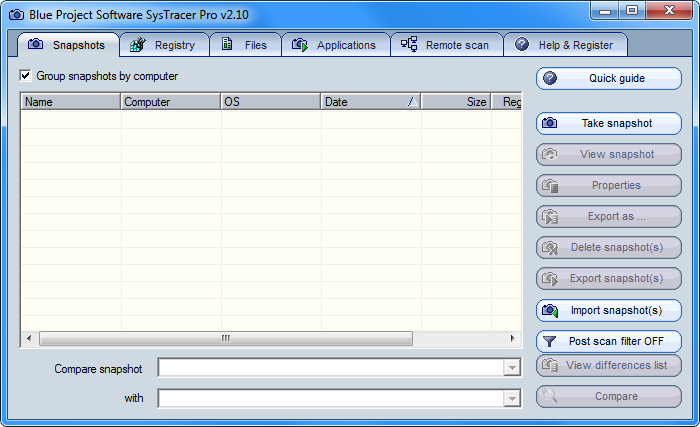Click the camera icon on Snapshots tab
The image size is (700, 427).
[x=36, y=44]
